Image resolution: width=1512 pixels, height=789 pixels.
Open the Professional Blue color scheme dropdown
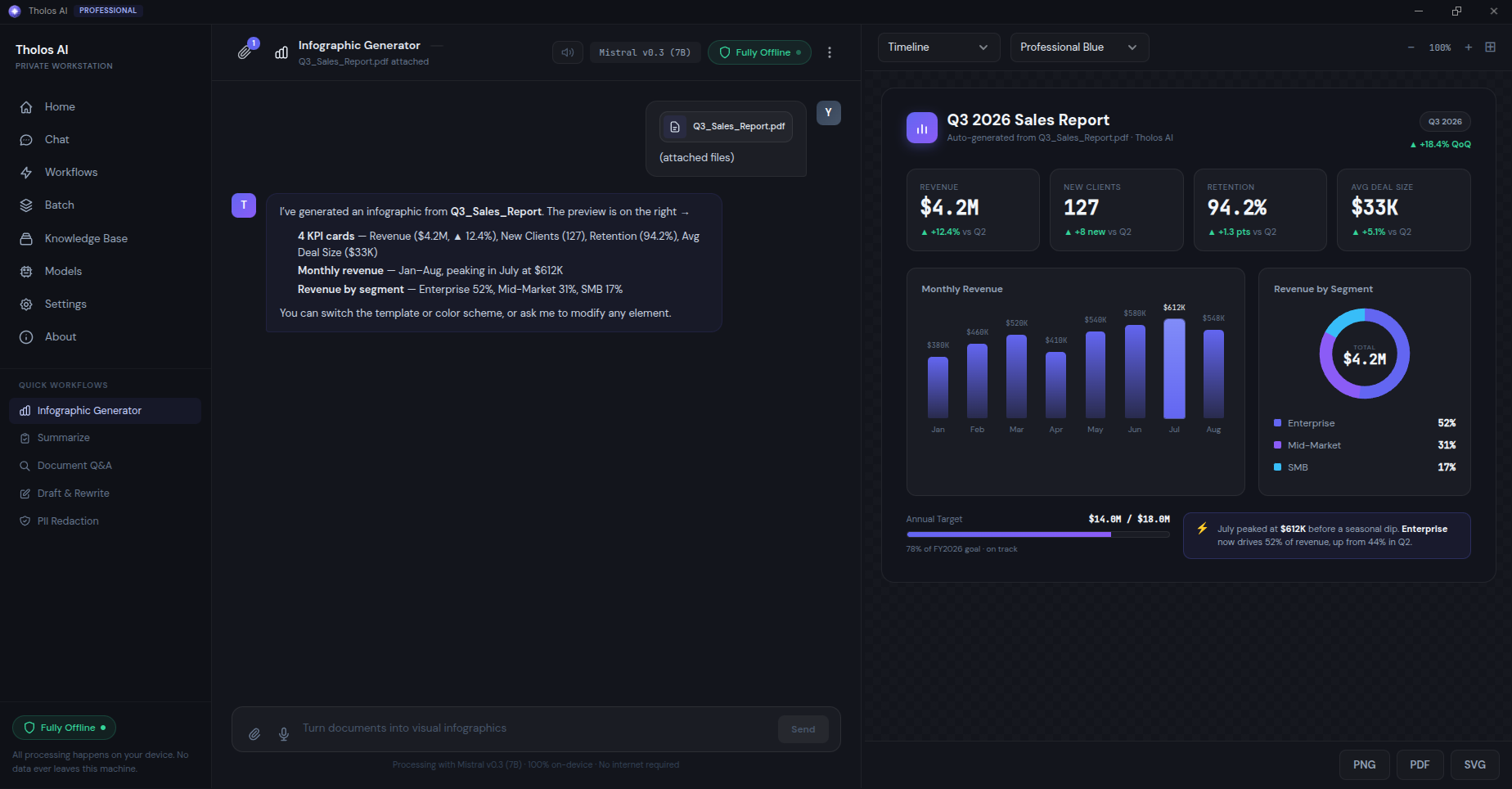pos(1079,47)
